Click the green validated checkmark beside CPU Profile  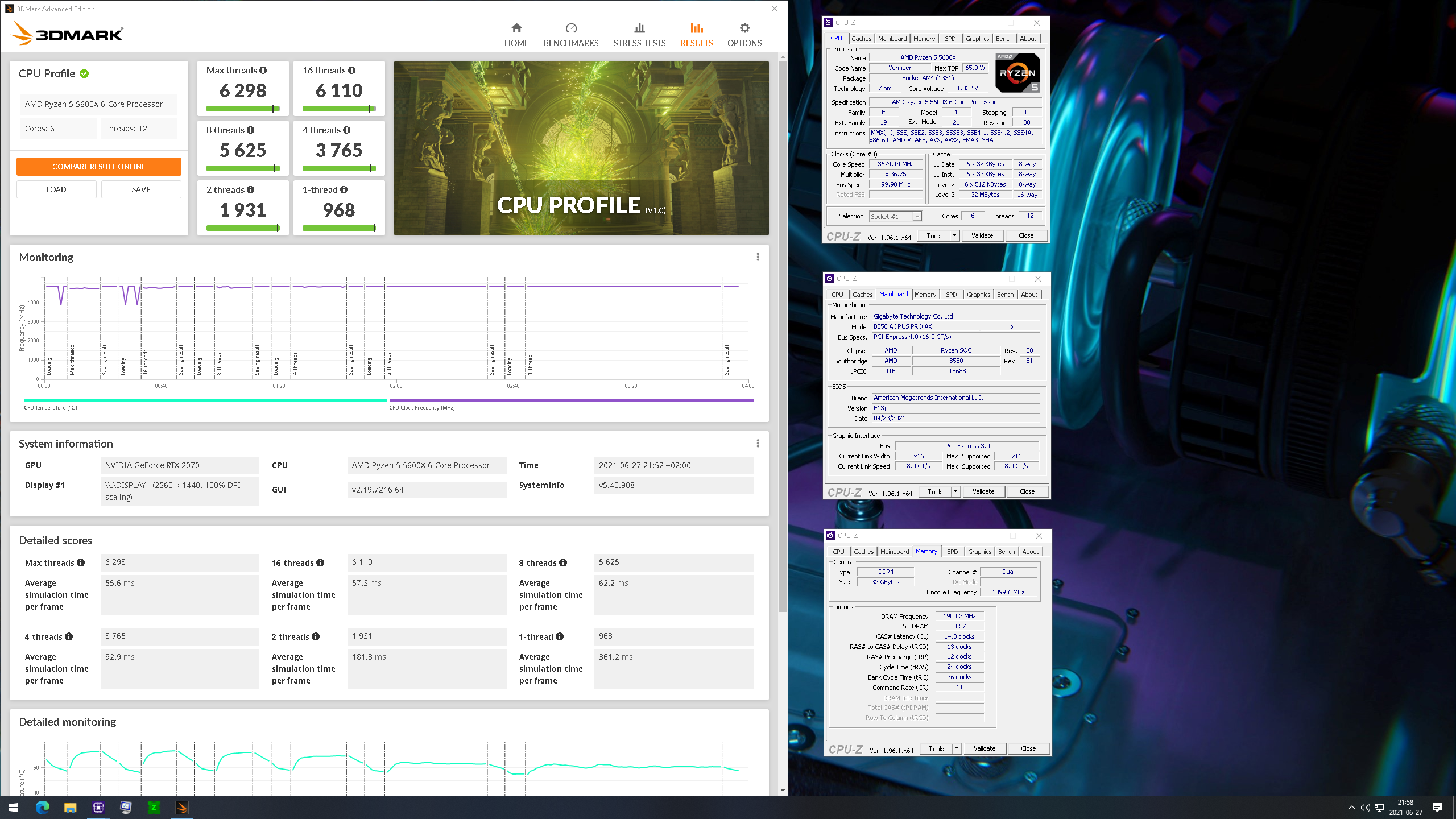(x=84, y=73)
